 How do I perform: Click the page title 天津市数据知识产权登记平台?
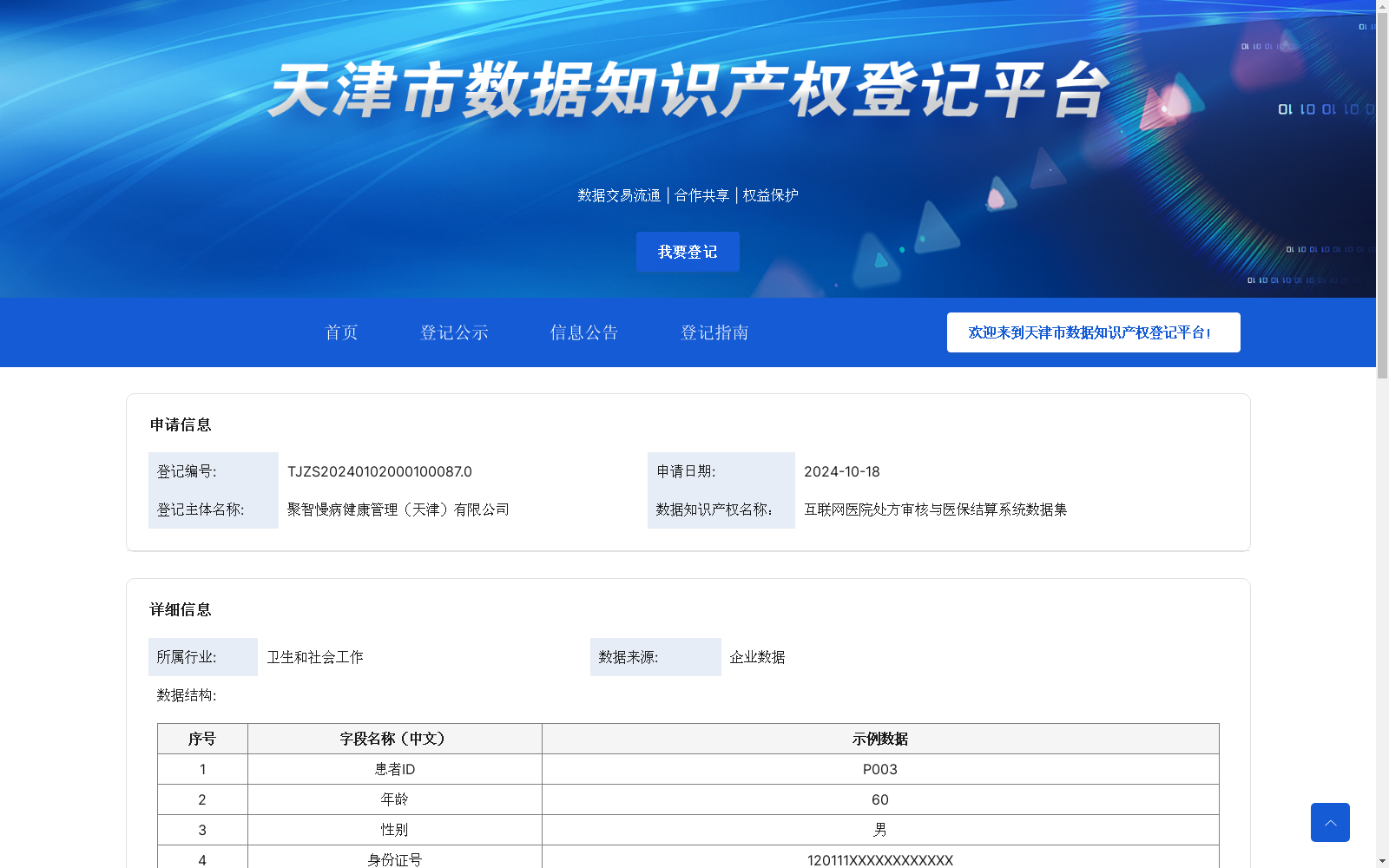click(688, 89)
